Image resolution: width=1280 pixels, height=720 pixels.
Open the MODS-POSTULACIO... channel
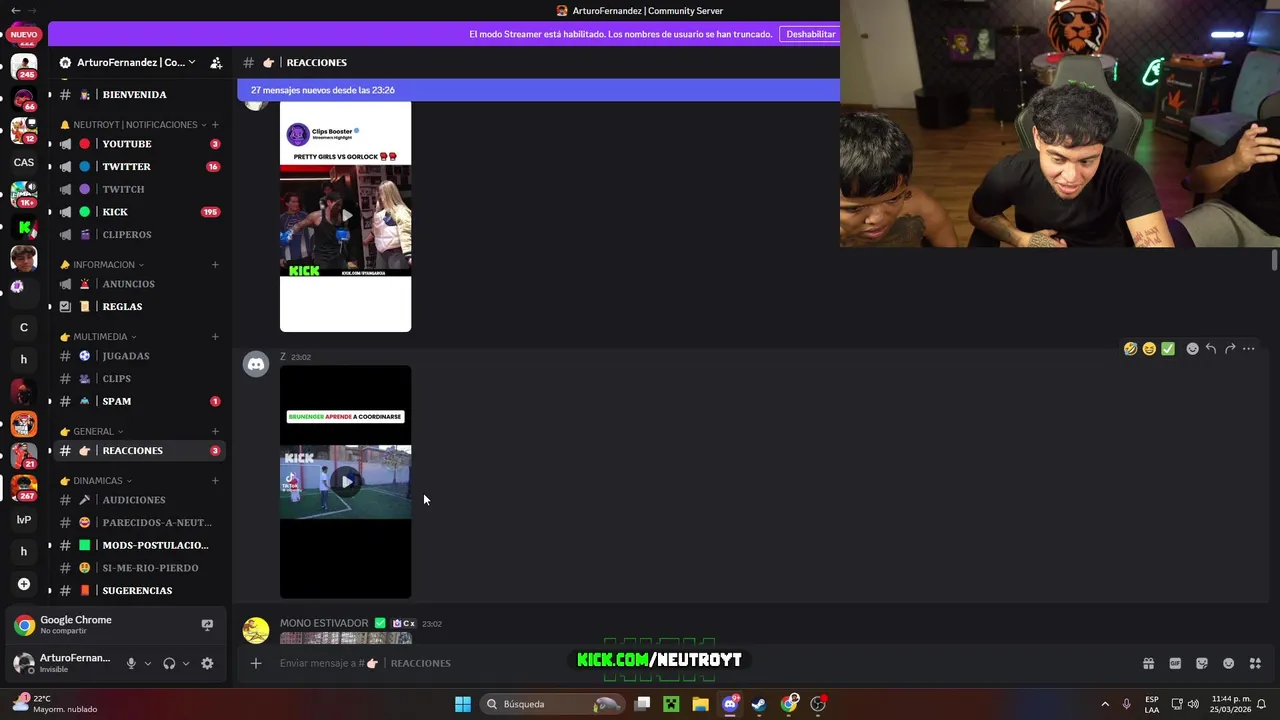pyautogui.click(x=139, y=545)
